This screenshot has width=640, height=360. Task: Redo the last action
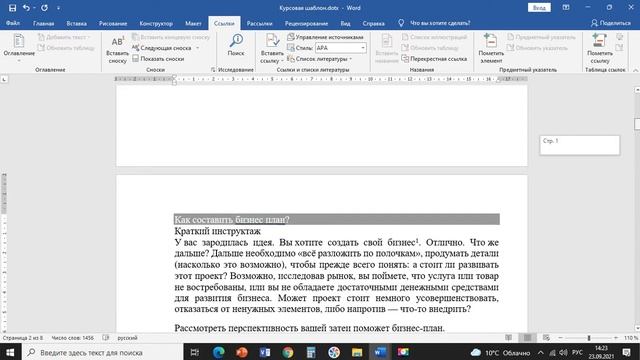click(44, 8)
